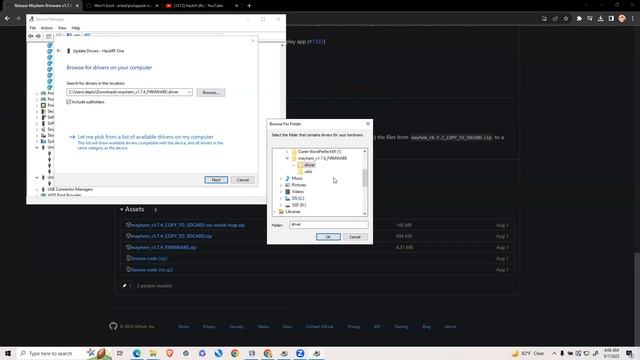Expand the Videos folder node
The width and height of the screenshot is (640, 360).
pos(281,192)
